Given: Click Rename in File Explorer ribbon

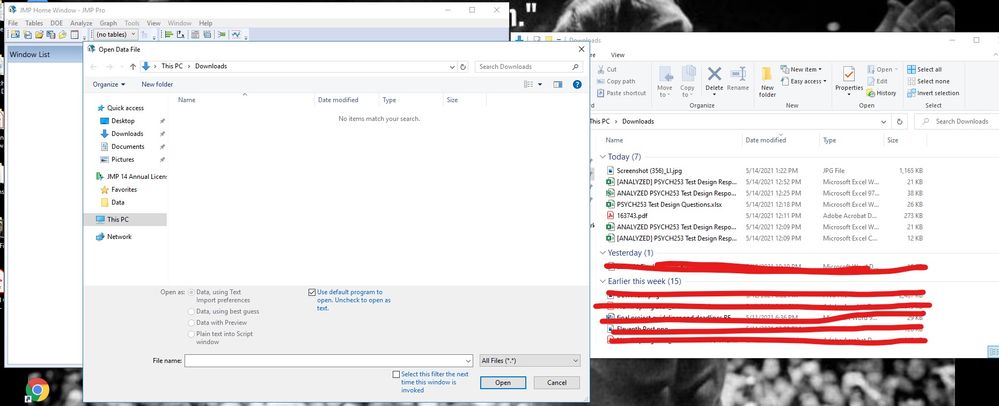Looking at the screenshot, I should pyautogui.click(x=738, y=80).
